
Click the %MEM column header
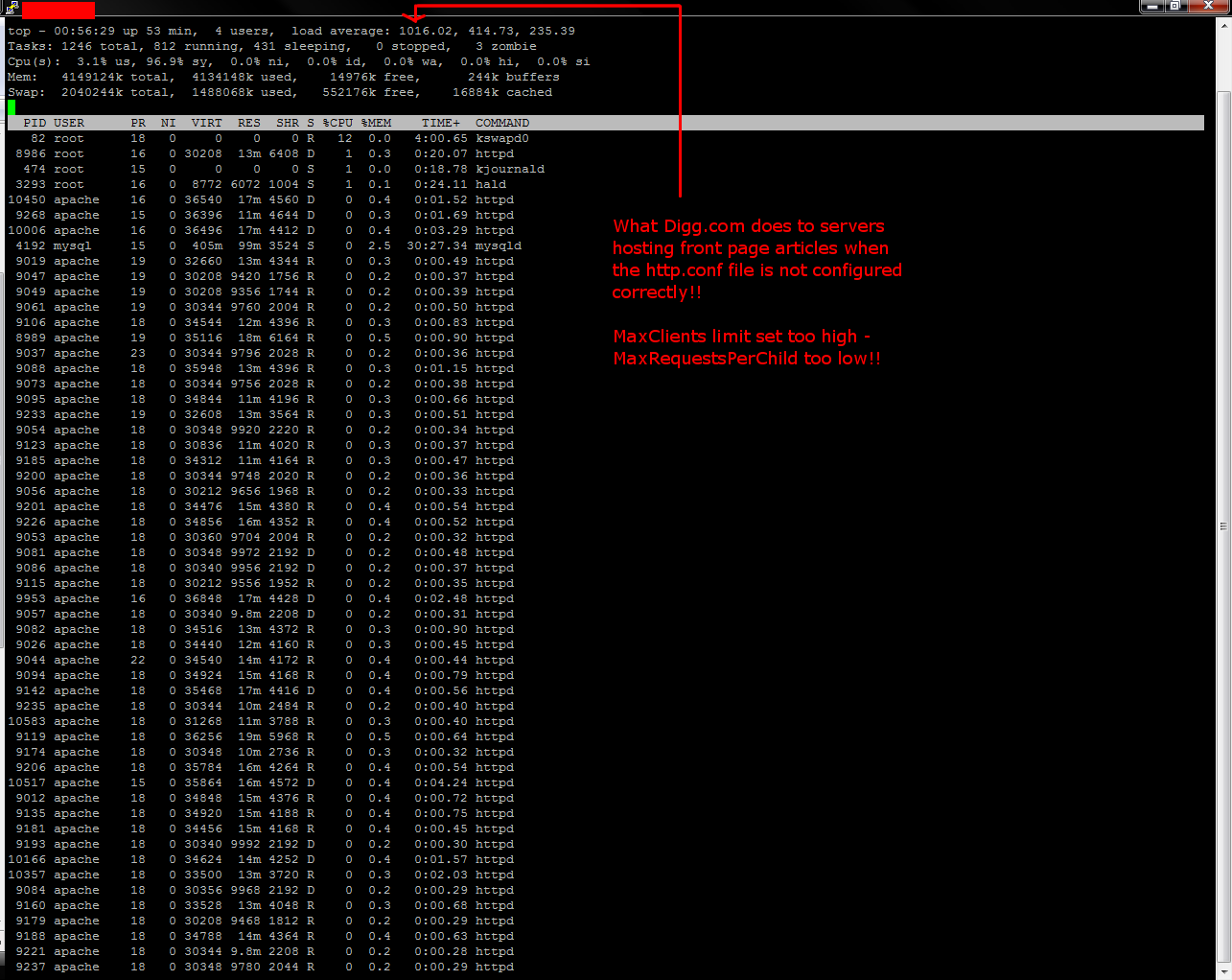tap(376, 123)
